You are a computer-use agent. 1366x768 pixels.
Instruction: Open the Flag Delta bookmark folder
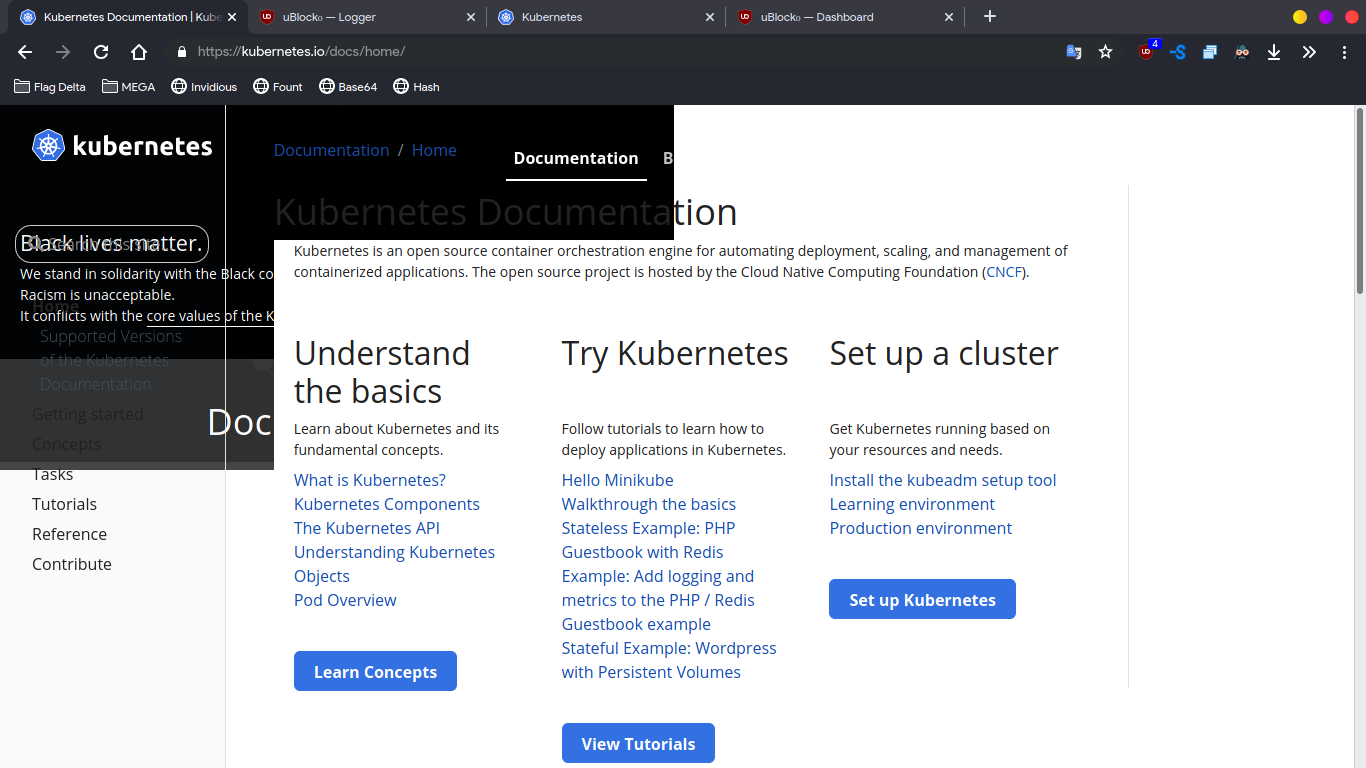click(50, 87)
